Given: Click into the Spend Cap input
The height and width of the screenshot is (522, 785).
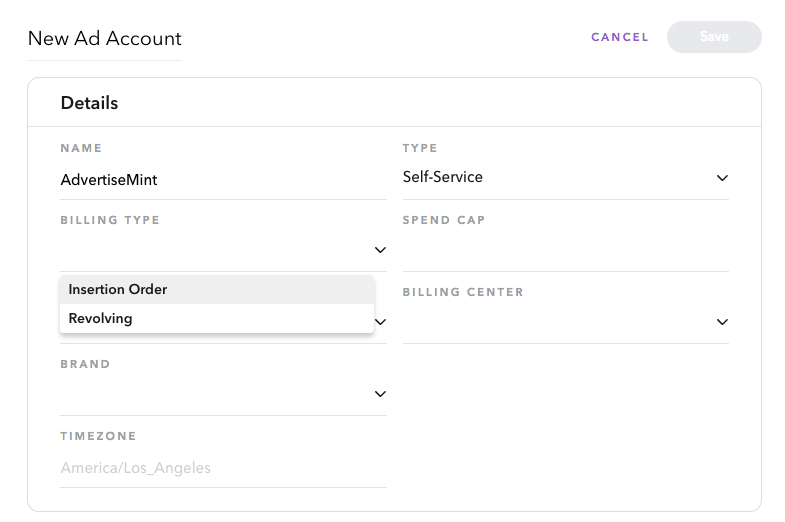Looking at the screenshot, I should pyautogui.click(x=566, y=250).
